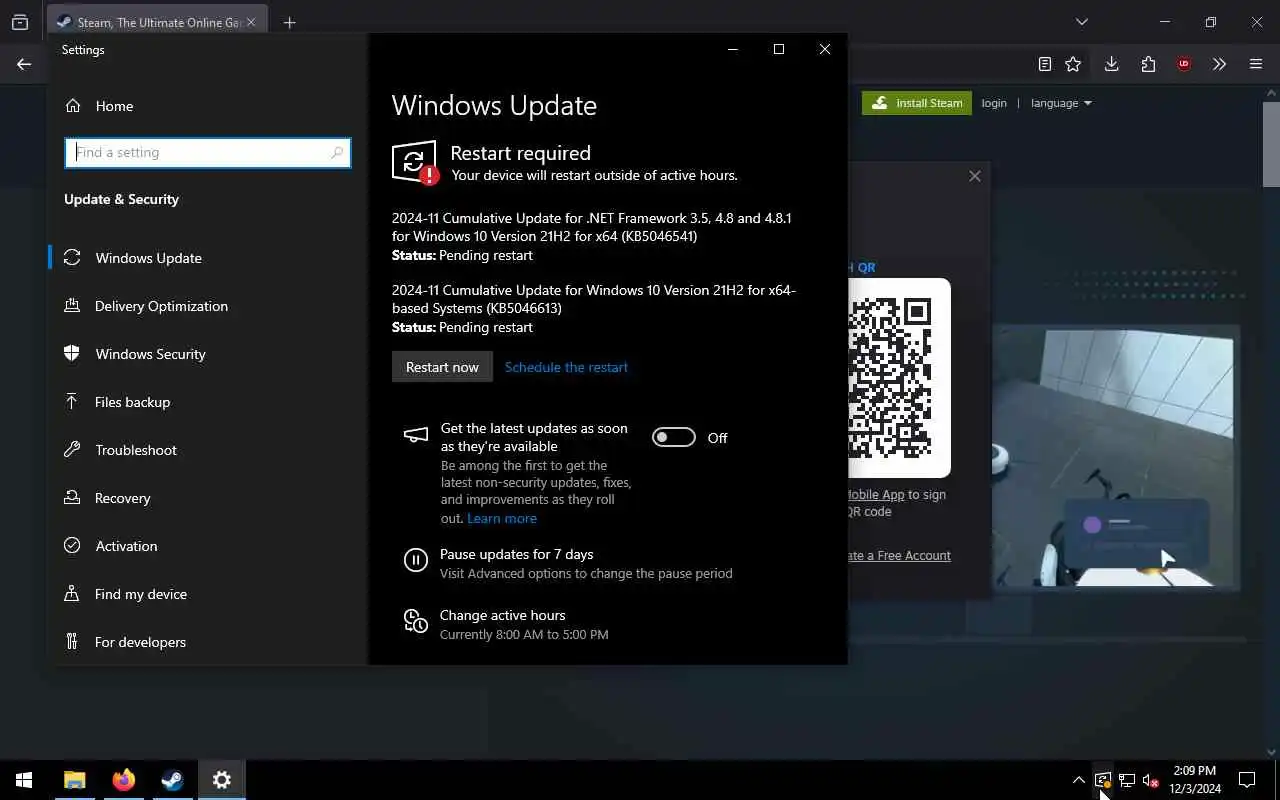This screenshot has height=800, width=1280.
Task: Click the network tray icon
Action: 1126,780
